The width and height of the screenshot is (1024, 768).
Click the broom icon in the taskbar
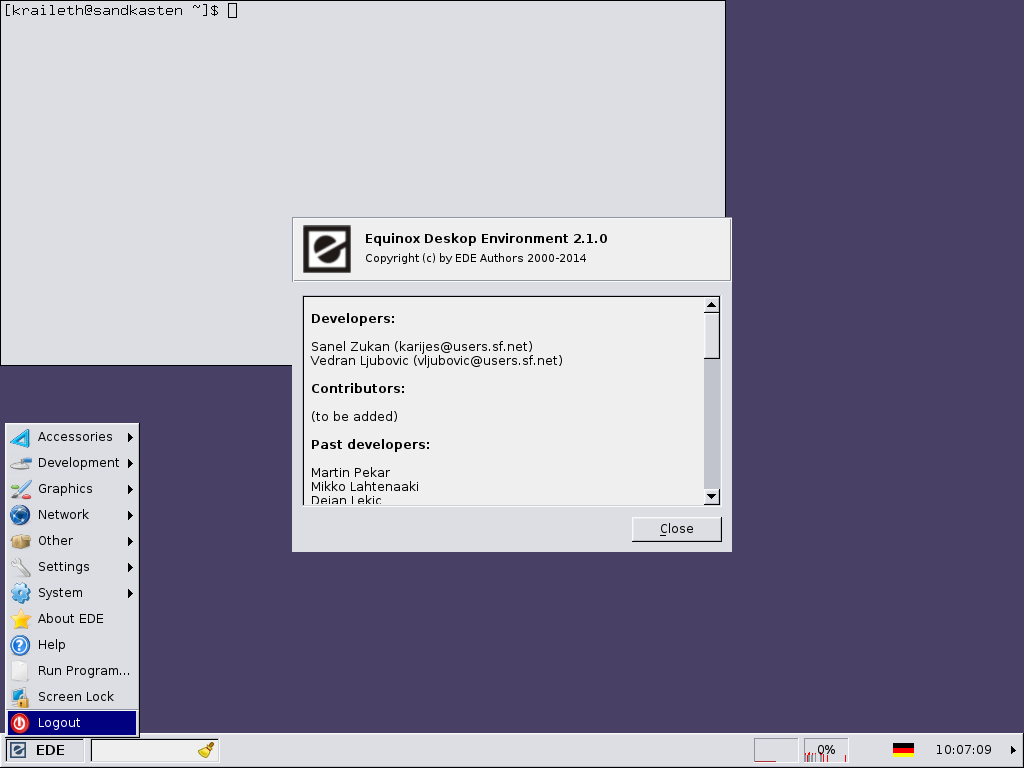coord(206,750)
